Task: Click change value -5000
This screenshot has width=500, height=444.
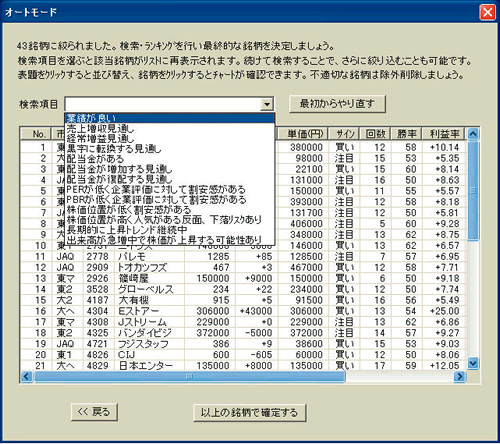Action: pos(259,333)
